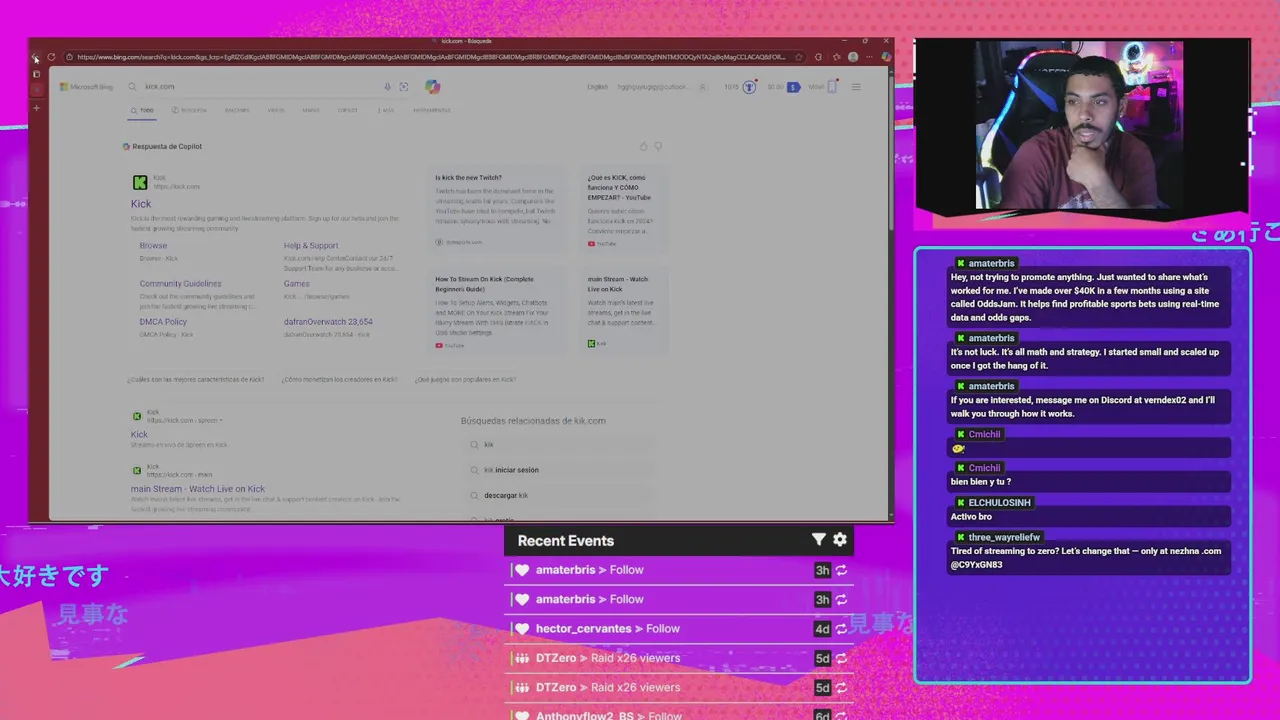
Task: Click ELCHULOSINH username in chat
Action: click(x=999, y=503)
